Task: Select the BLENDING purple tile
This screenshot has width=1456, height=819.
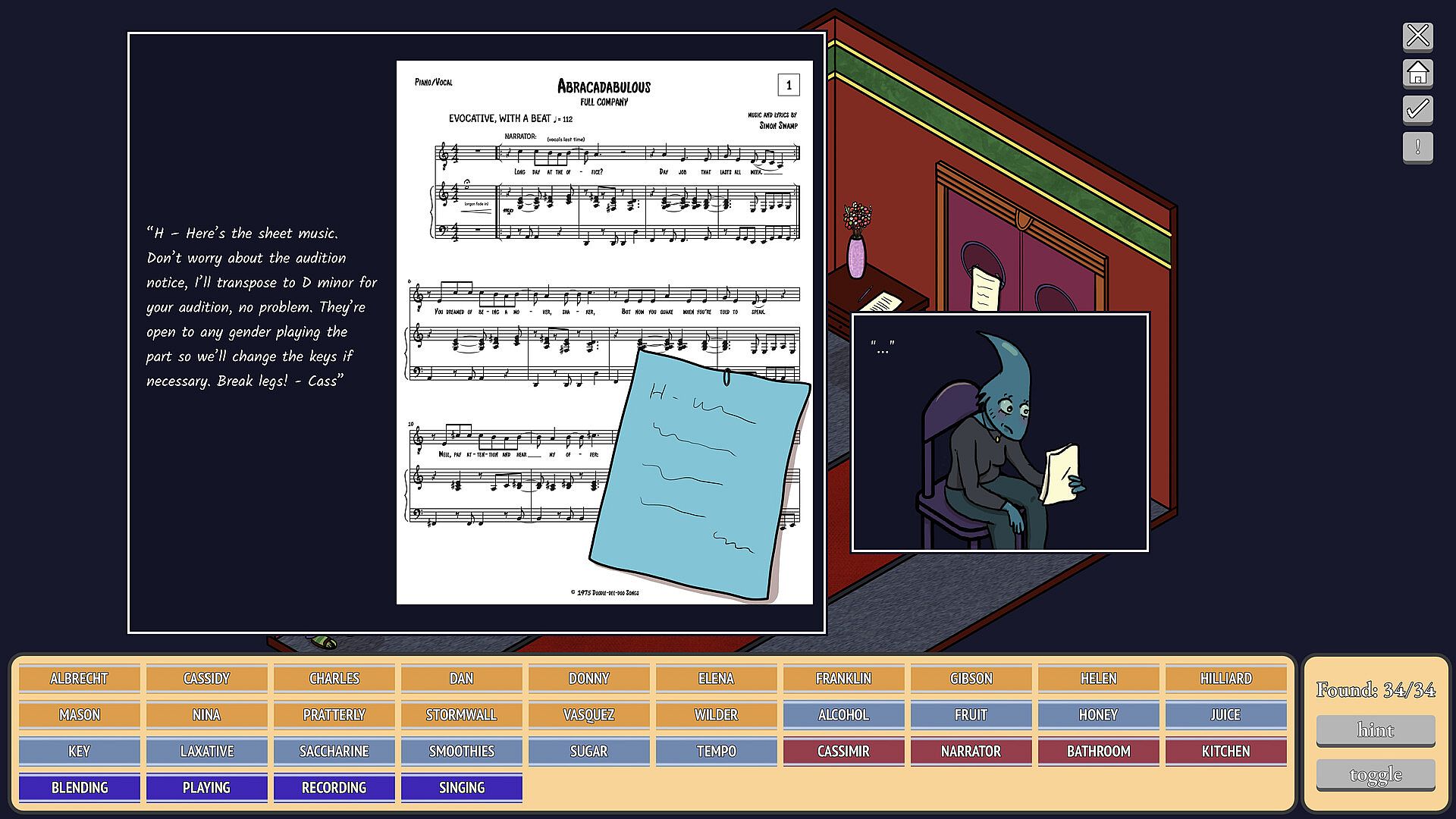Action: point(79,787)
